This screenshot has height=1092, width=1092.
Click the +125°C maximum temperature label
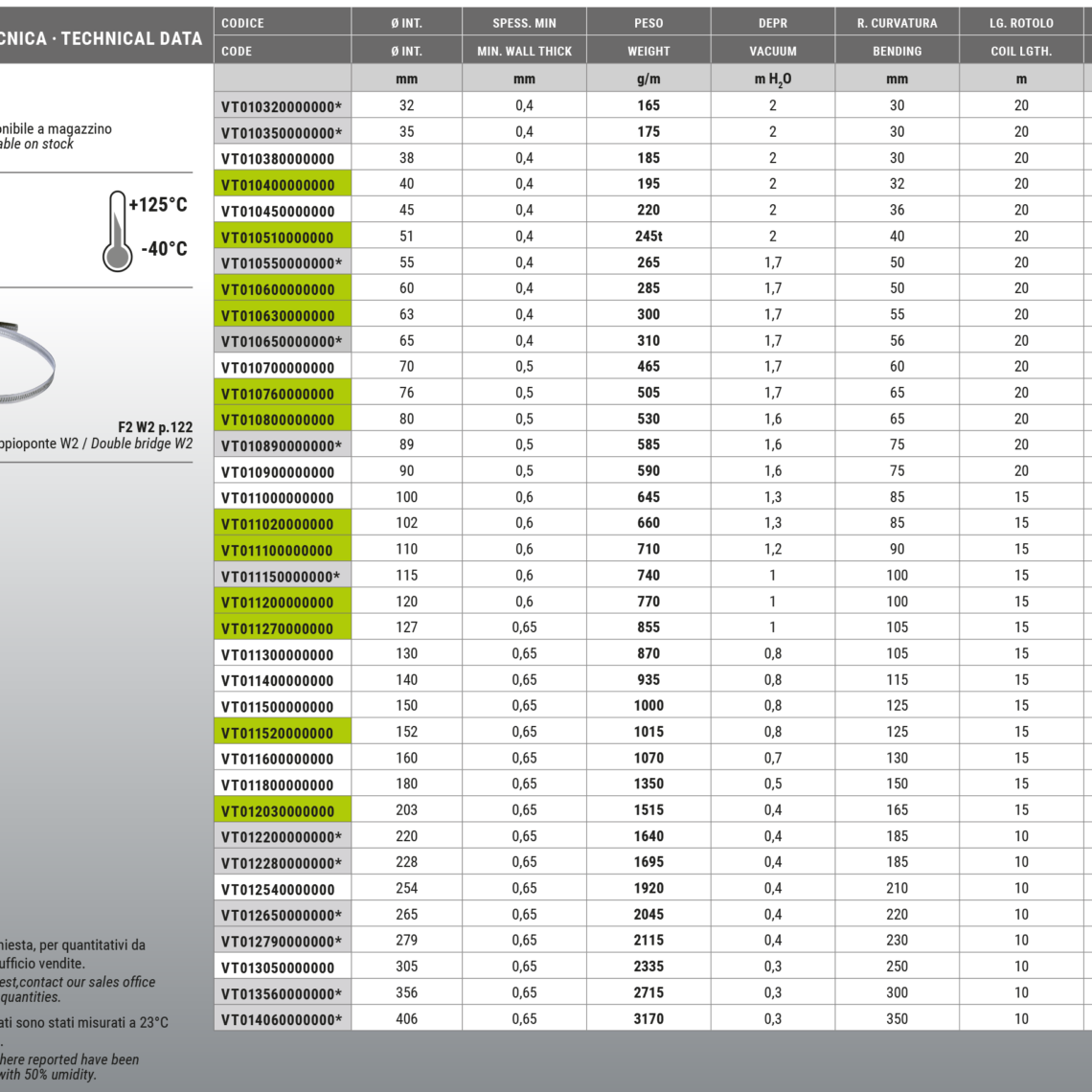[x=158, y=205]
